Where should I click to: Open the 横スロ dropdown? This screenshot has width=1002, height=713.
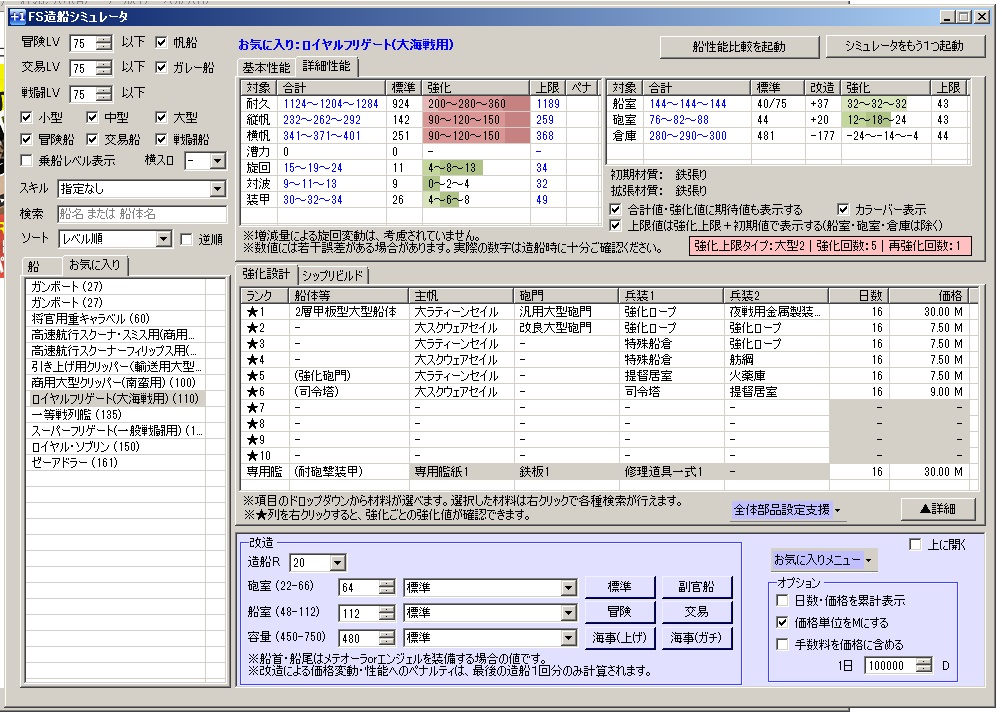pos(217,161)
